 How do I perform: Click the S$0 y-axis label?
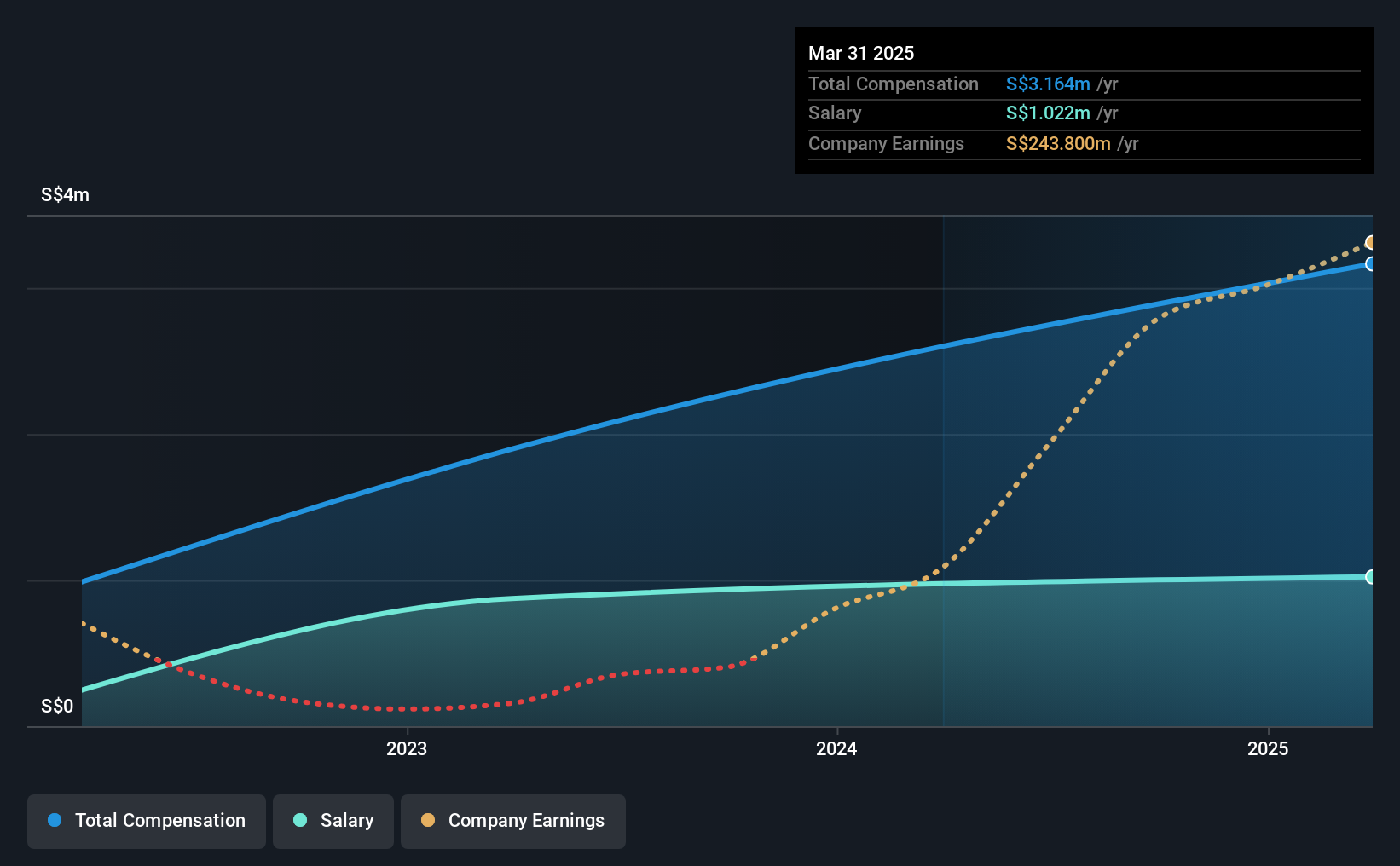coord(57,706)
